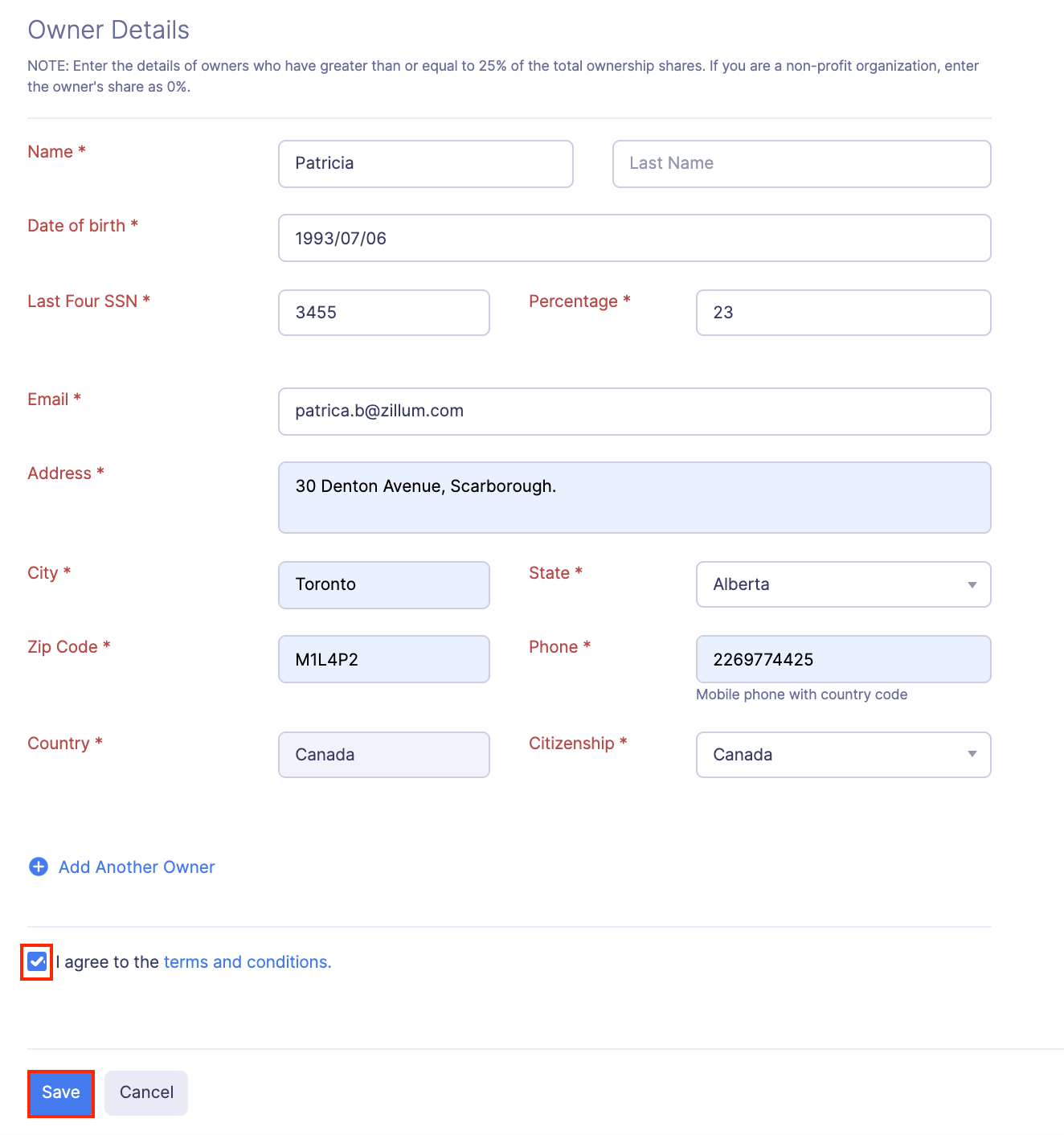Click the Email input field
The image size is (1064, 1135).
point(634,412)
